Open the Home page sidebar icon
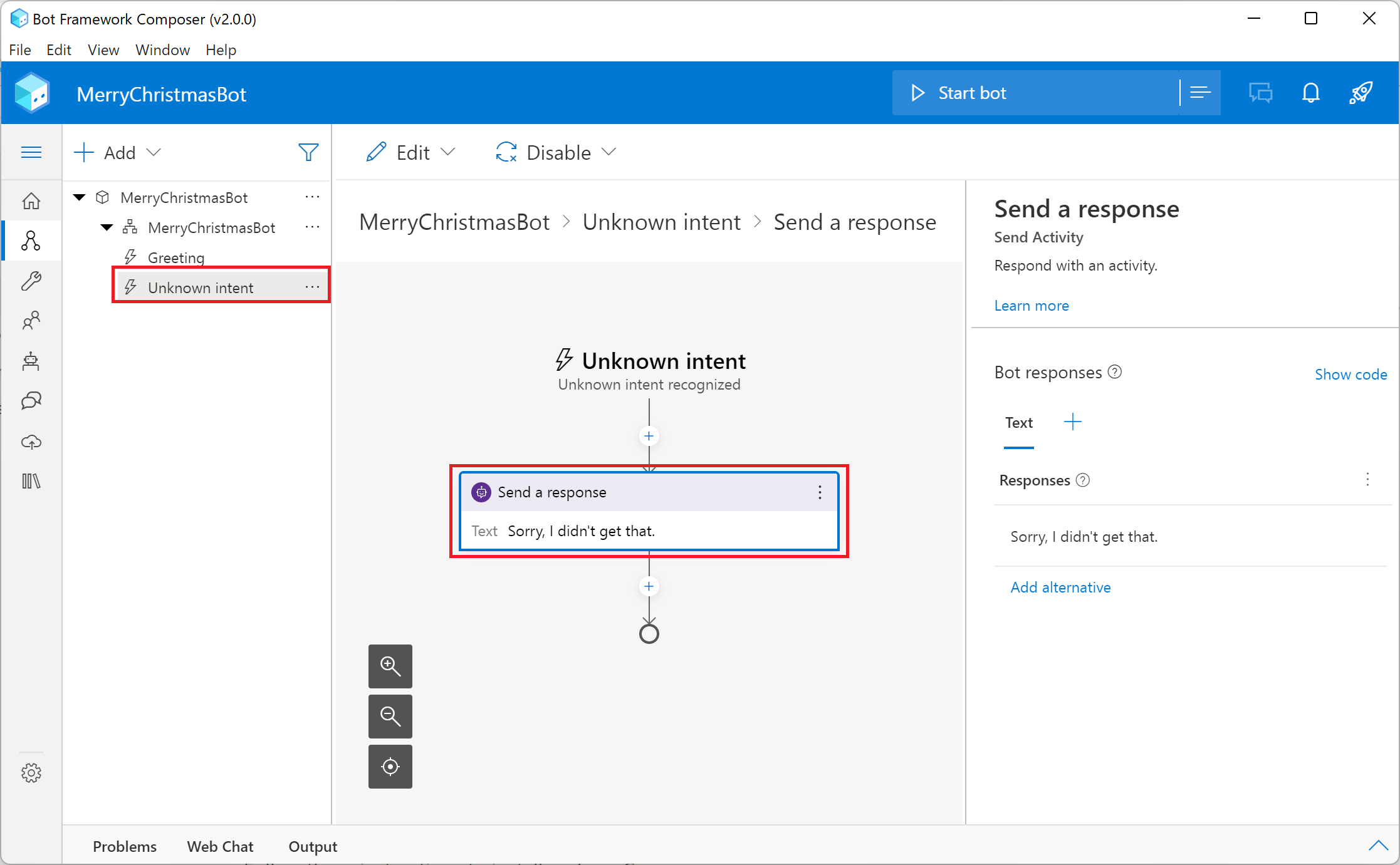This screenshot has height=865, width=1400. pos(31,201)
